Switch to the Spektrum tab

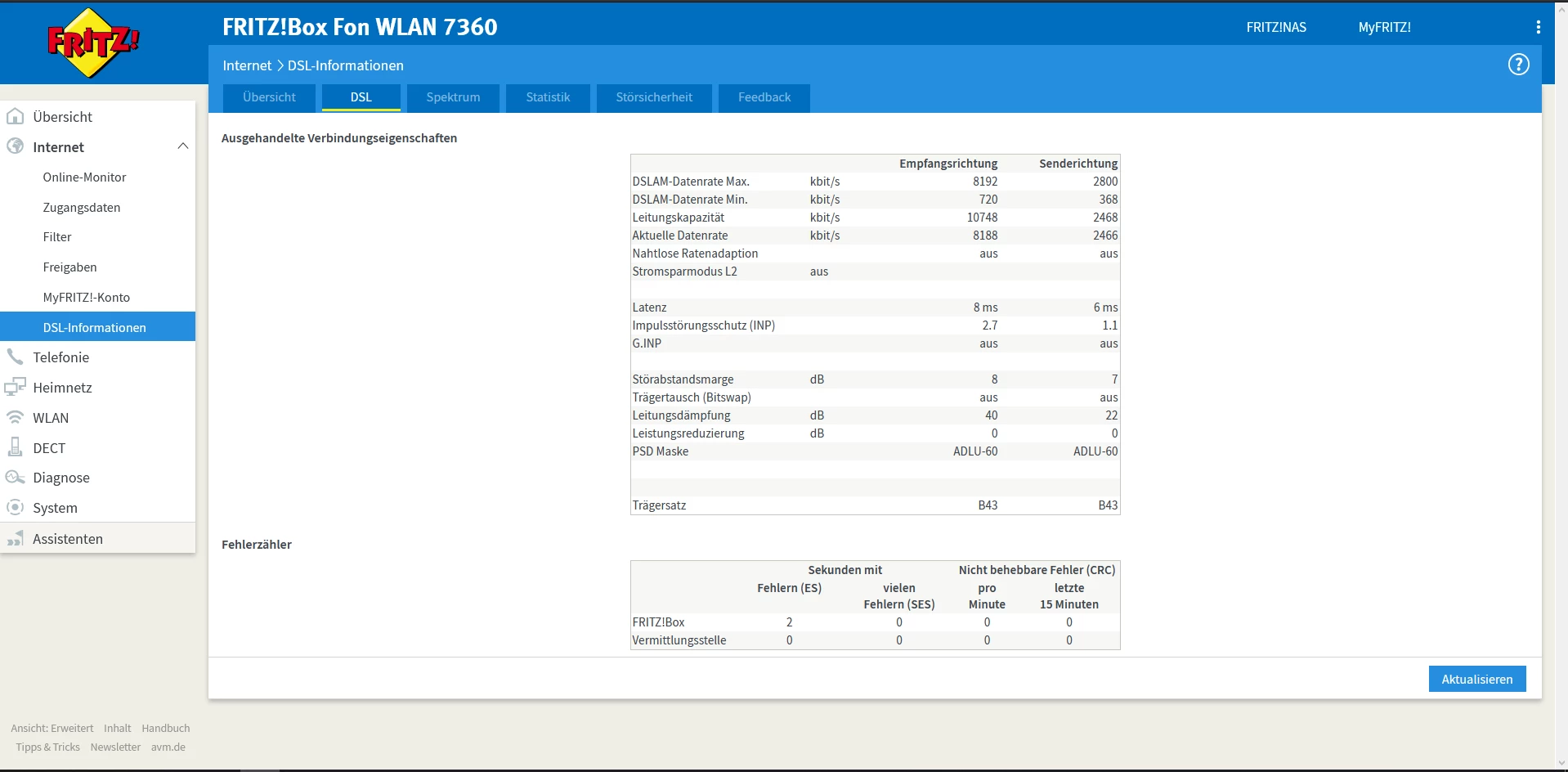(x=453, y=97)
